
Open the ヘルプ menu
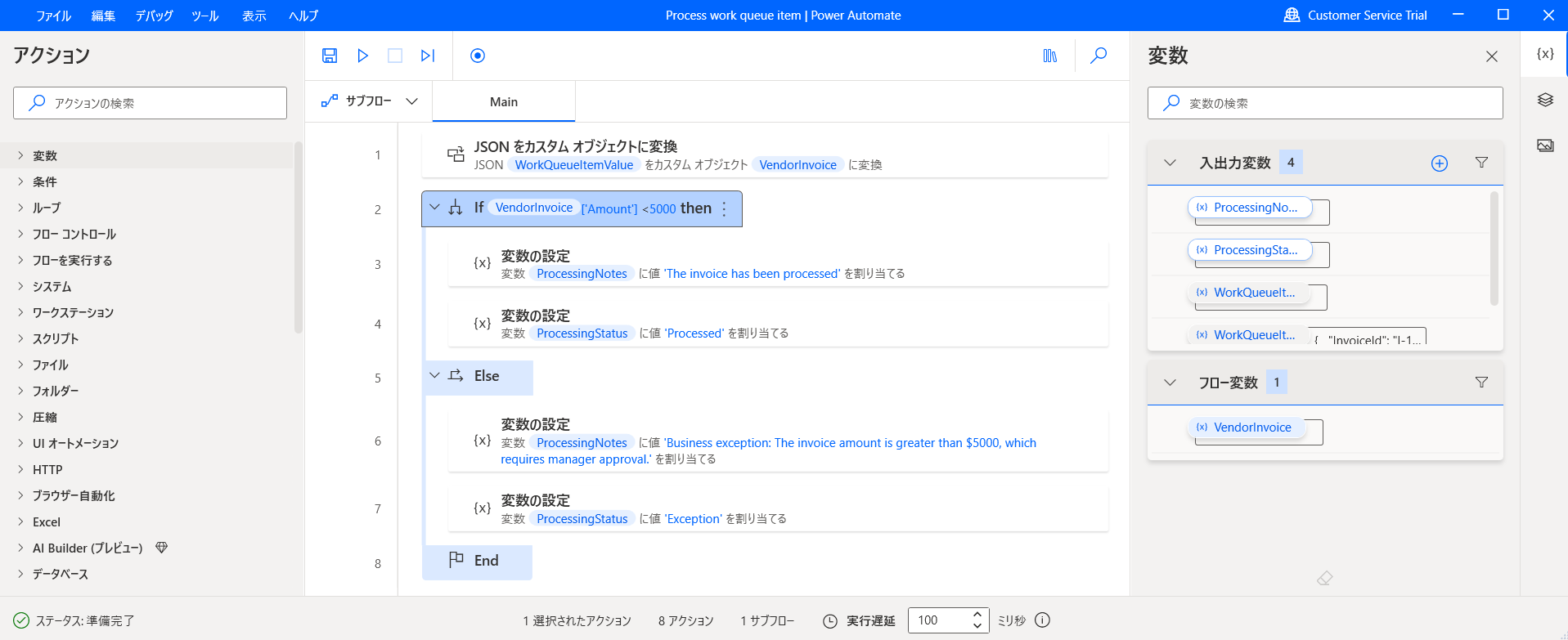pyautogui.click(x=303, y=16)
